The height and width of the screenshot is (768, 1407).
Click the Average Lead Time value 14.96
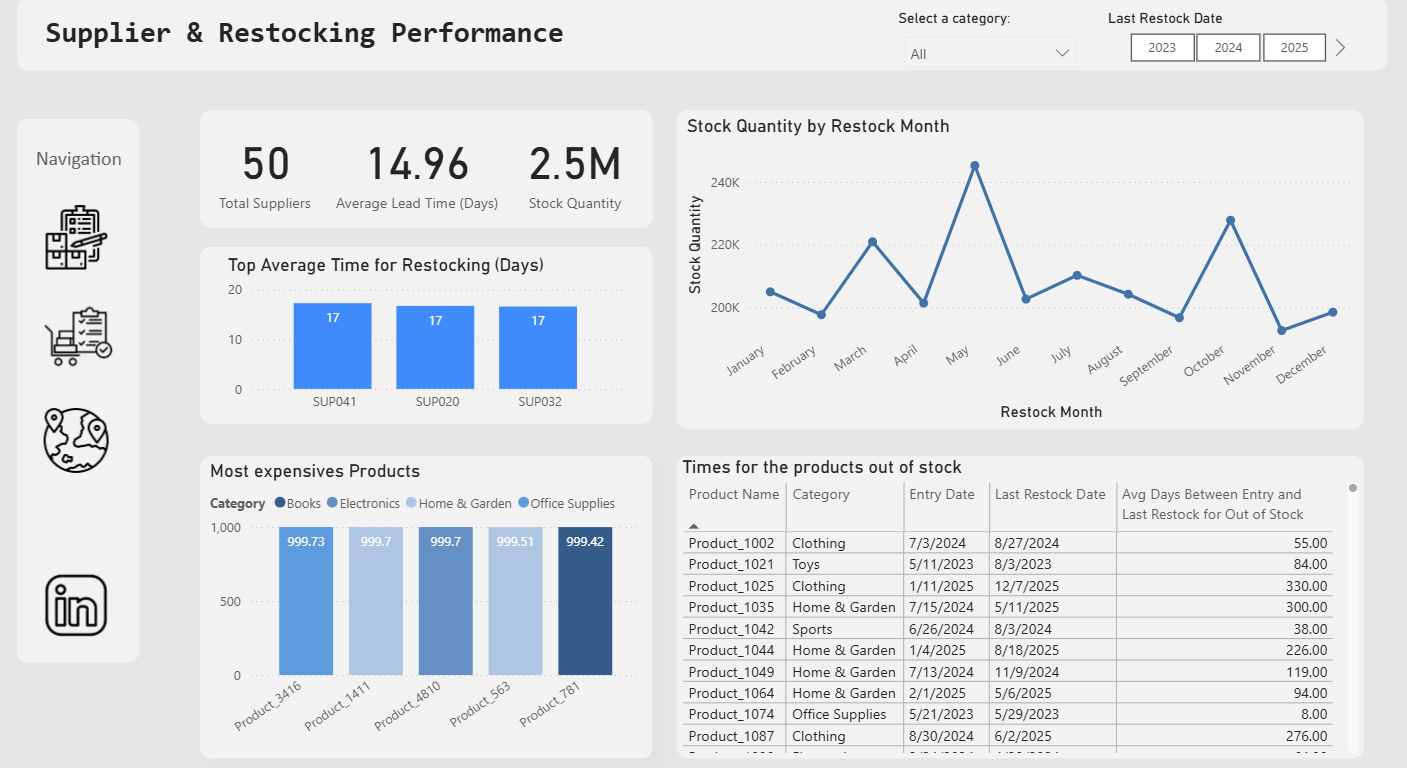pos(417,165)
